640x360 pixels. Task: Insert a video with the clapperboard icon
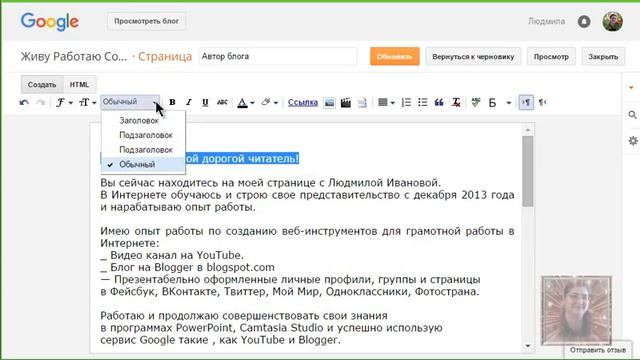[x=346, y=102]
